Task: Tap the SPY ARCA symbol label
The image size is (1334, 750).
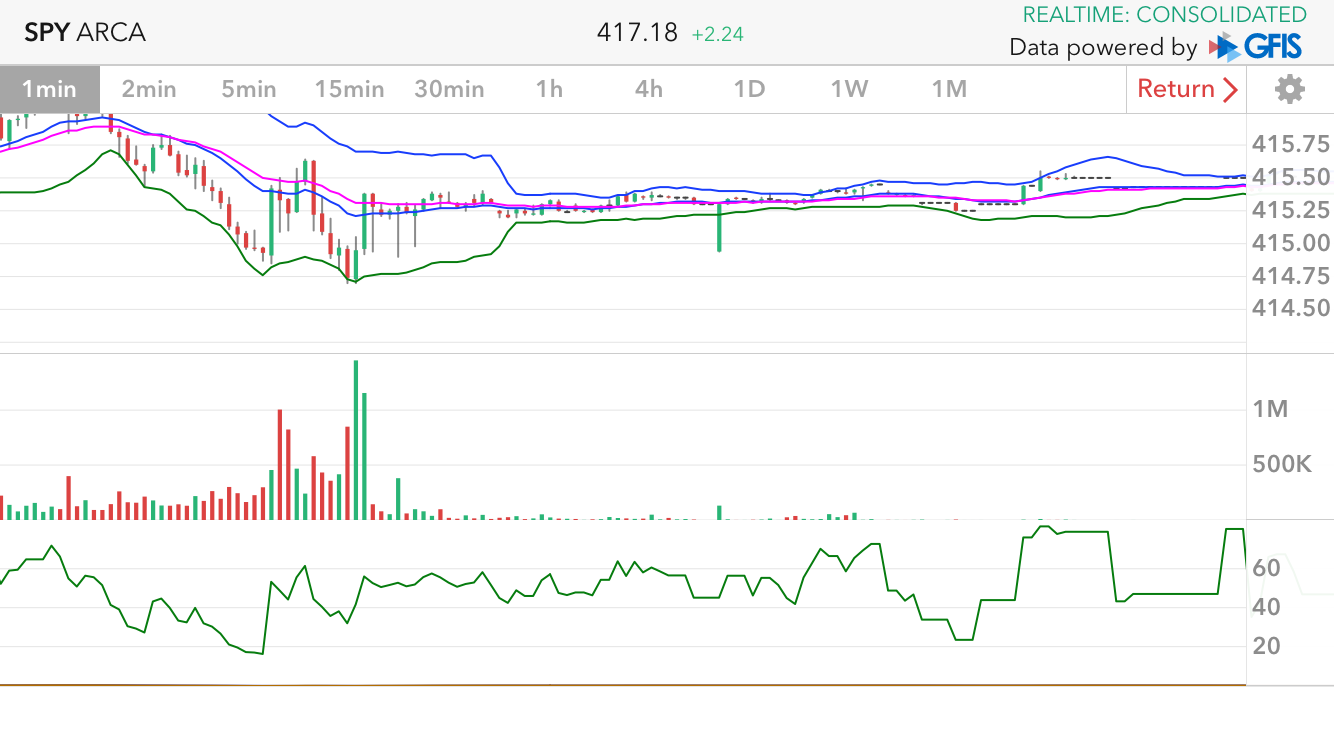Action: tap(85, 32)
